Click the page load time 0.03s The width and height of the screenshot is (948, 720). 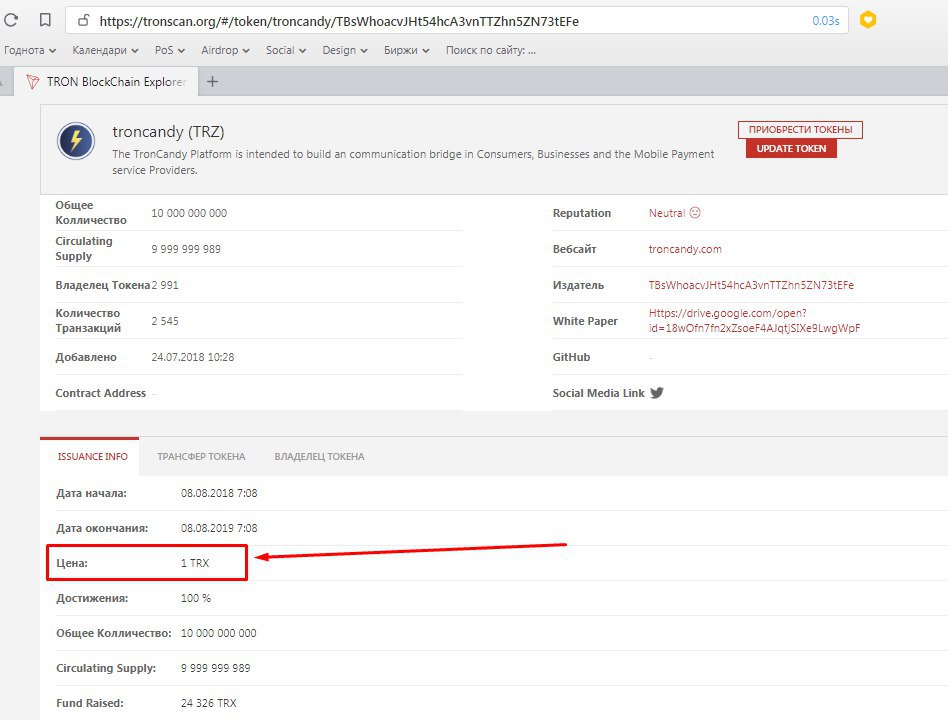click(826, 21)
